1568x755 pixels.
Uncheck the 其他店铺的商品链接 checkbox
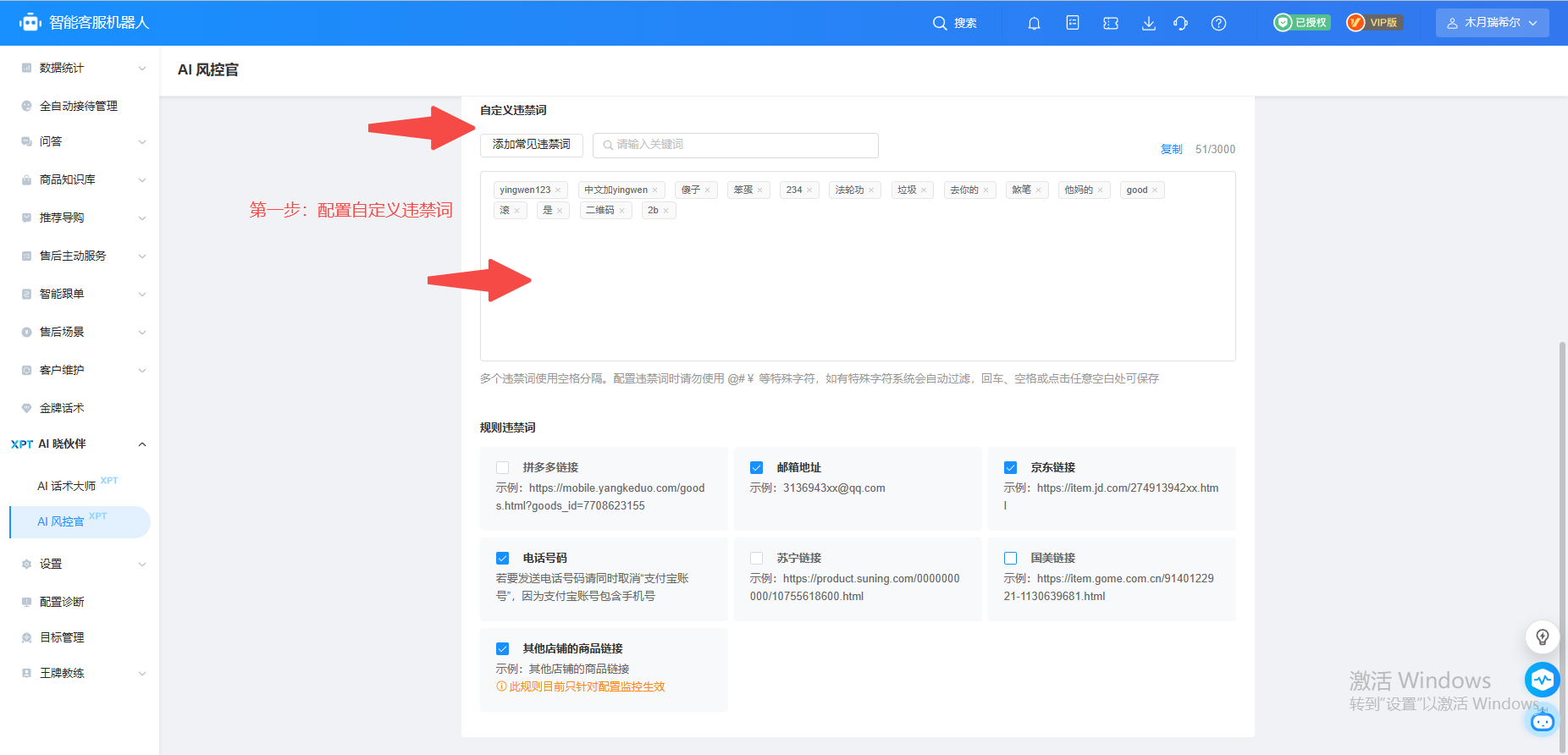(503, 649)
